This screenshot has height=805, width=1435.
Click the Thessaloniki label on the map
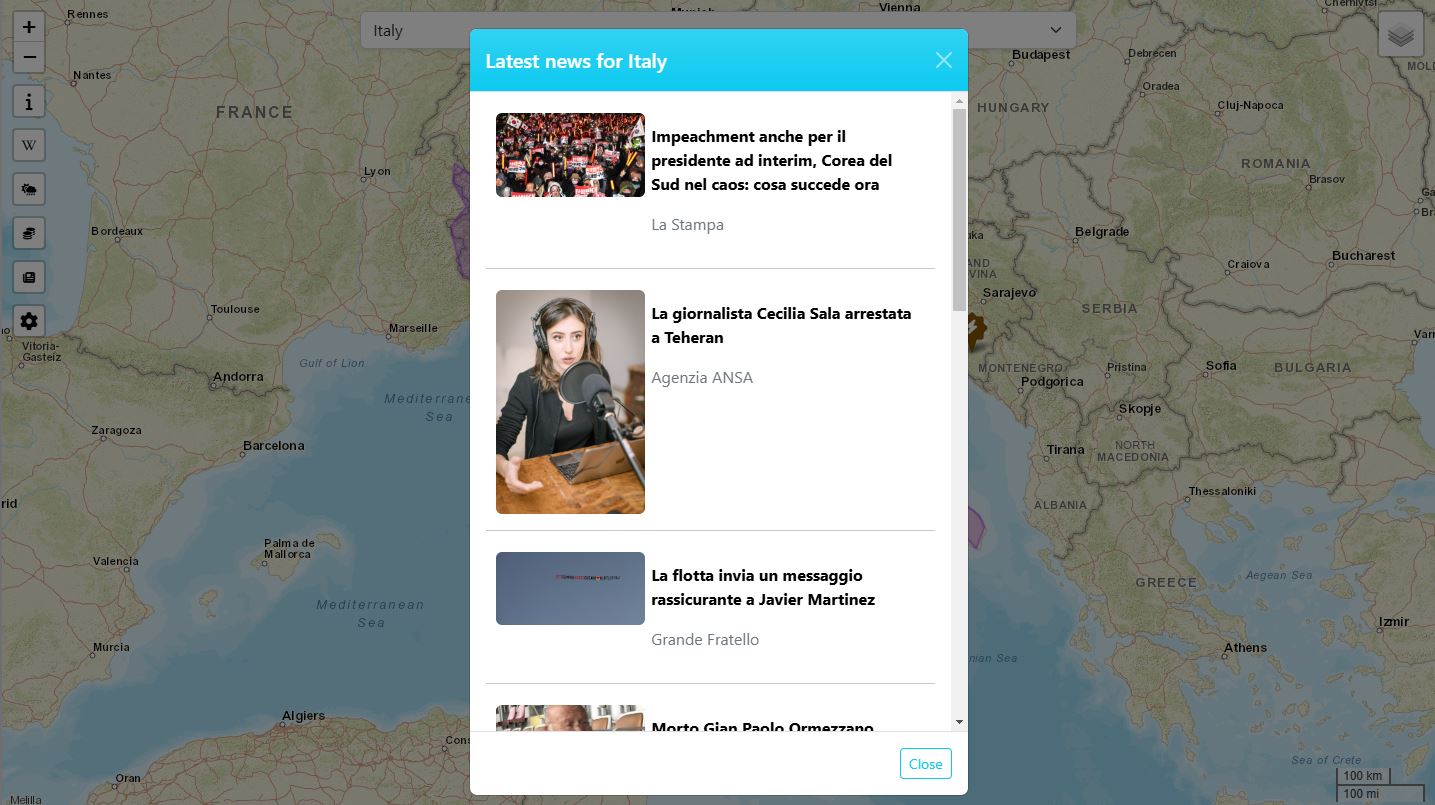coord(1222,491)
